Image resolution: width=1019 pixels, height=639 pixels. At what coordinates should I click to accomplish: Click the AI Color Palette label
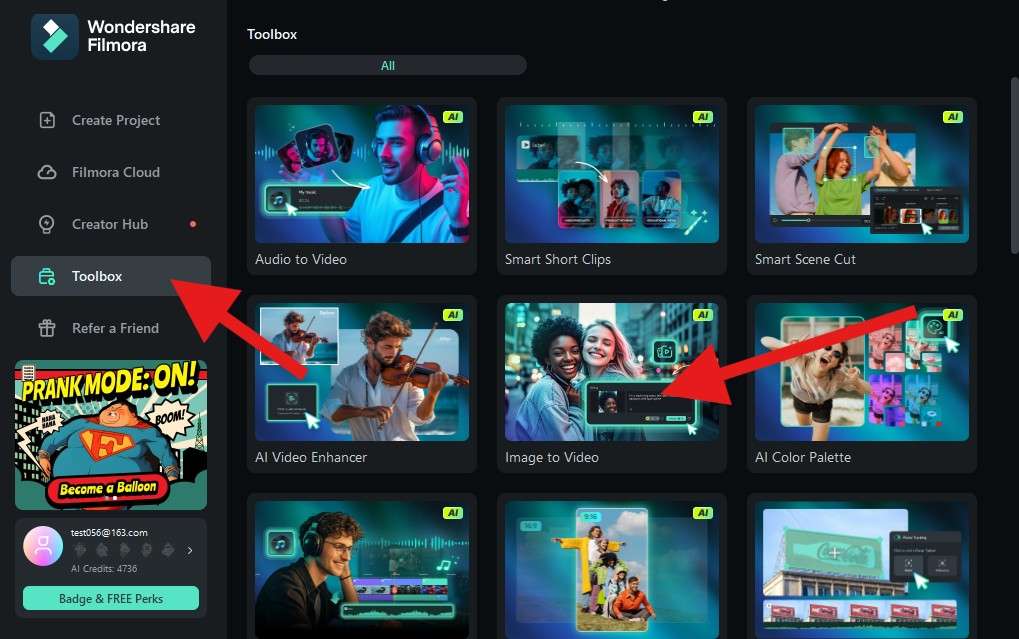(x=803, y=458)
